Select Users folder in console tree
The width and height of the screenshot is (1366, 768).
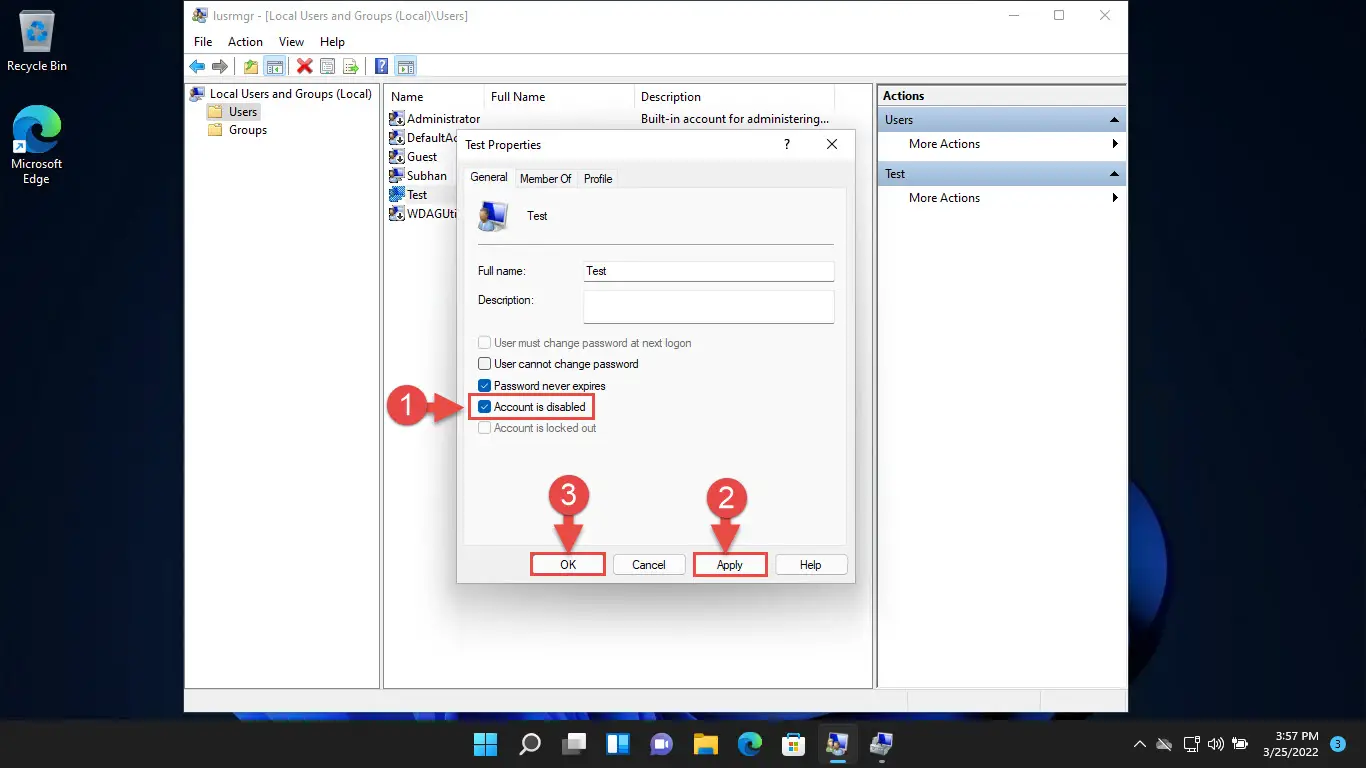pyautogui.click(x=233, y=112)
